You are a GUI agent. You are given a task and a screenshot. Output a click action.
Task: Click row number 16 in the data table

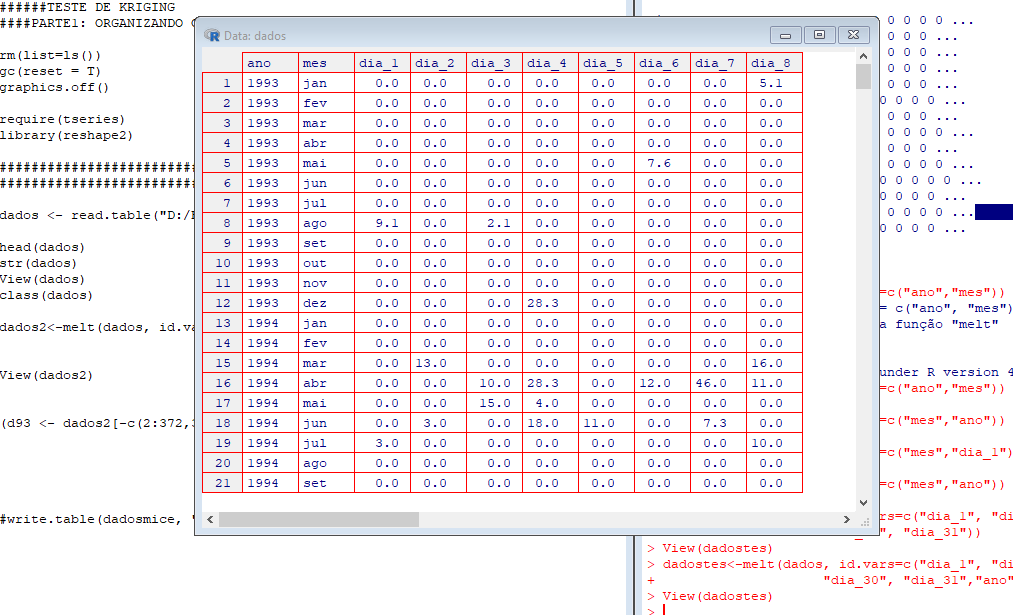[x=222, y=383]
